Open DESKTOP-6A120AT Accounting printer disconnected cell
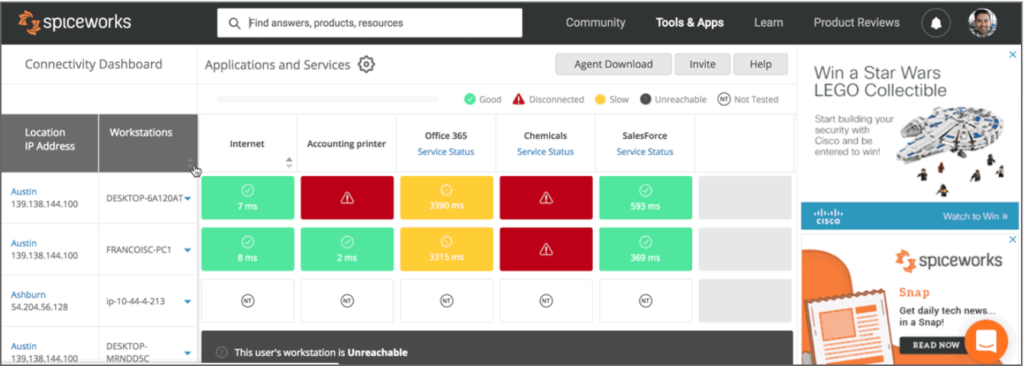The height and width of the screenshot is (366, 1024). tap(347, 197)
